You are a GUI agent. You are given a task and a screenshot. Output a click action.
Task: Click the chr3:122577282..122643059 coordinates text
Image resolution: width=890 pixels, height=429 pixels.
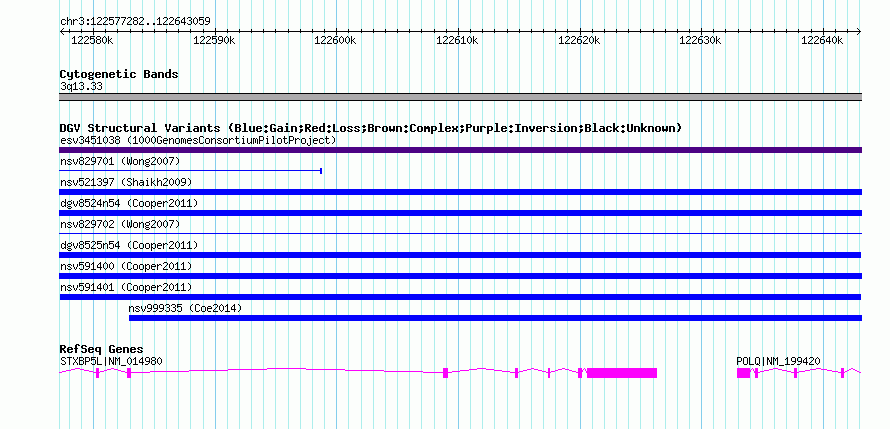point(135,22)
